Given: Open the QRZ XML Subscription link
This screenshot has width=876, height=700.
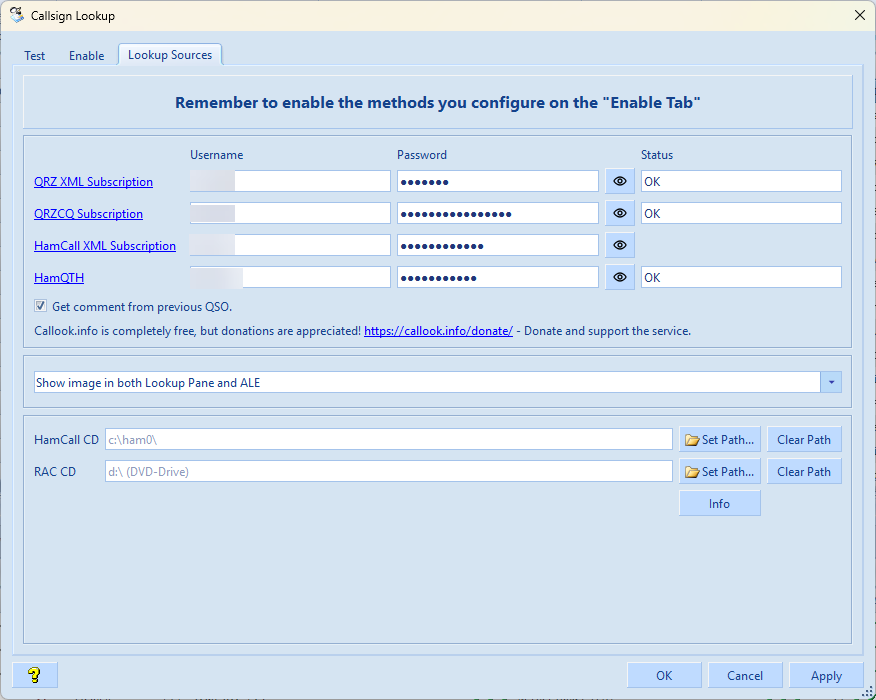Looking at the screenshot, I should click(93, 182).
